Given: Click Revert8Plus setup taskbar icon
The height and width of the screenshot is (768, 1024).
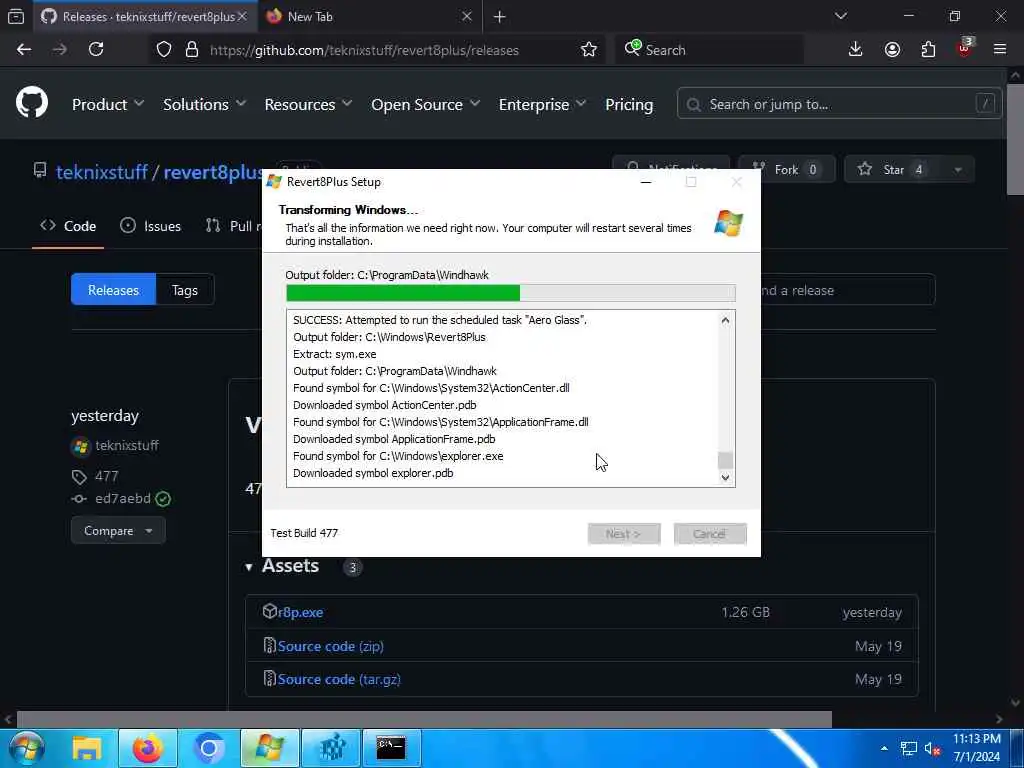Looking at the screenshot, I should [270, 748].
